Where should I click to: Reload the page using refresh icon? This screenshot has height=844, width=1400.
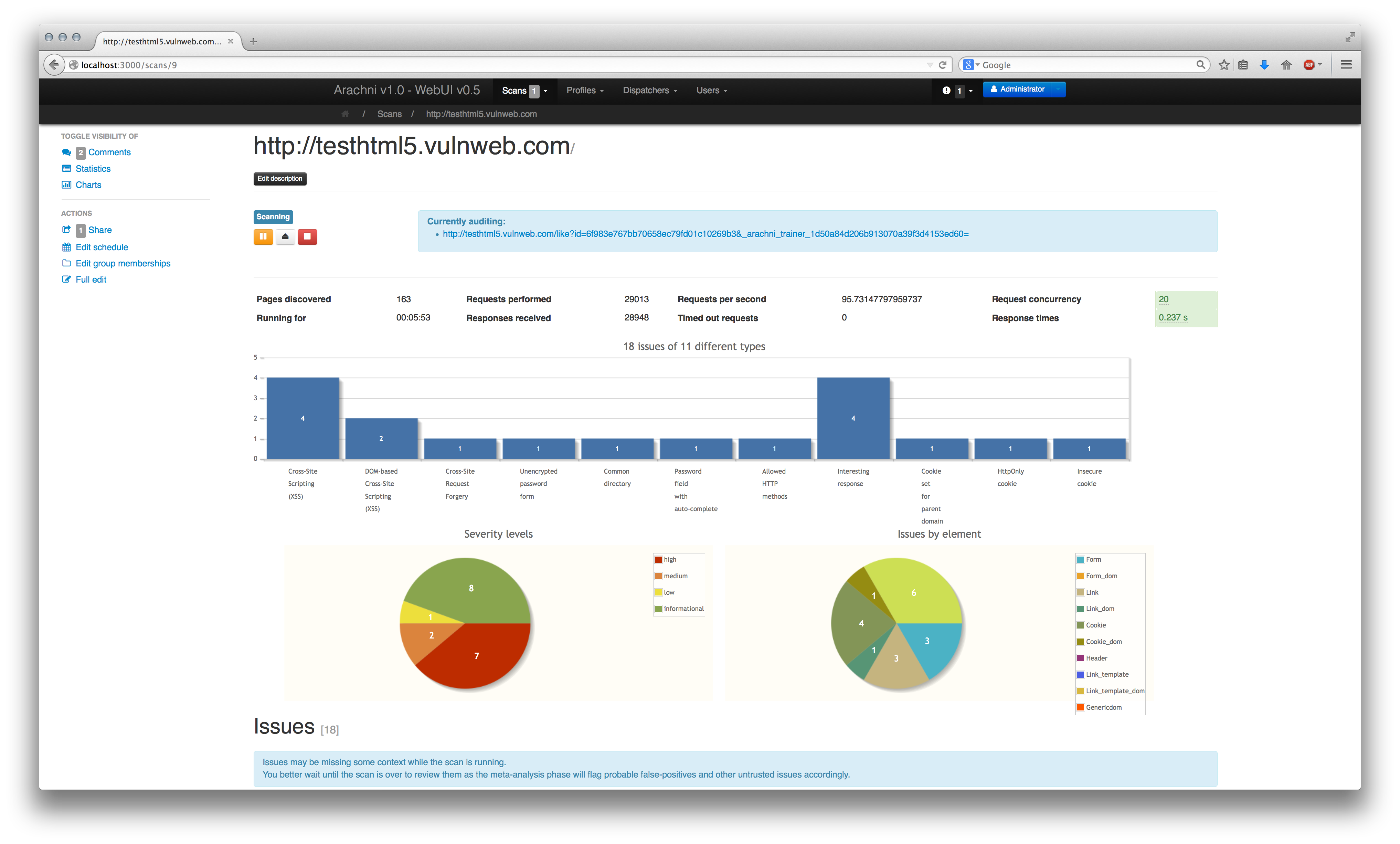click(x=943, y=65)
